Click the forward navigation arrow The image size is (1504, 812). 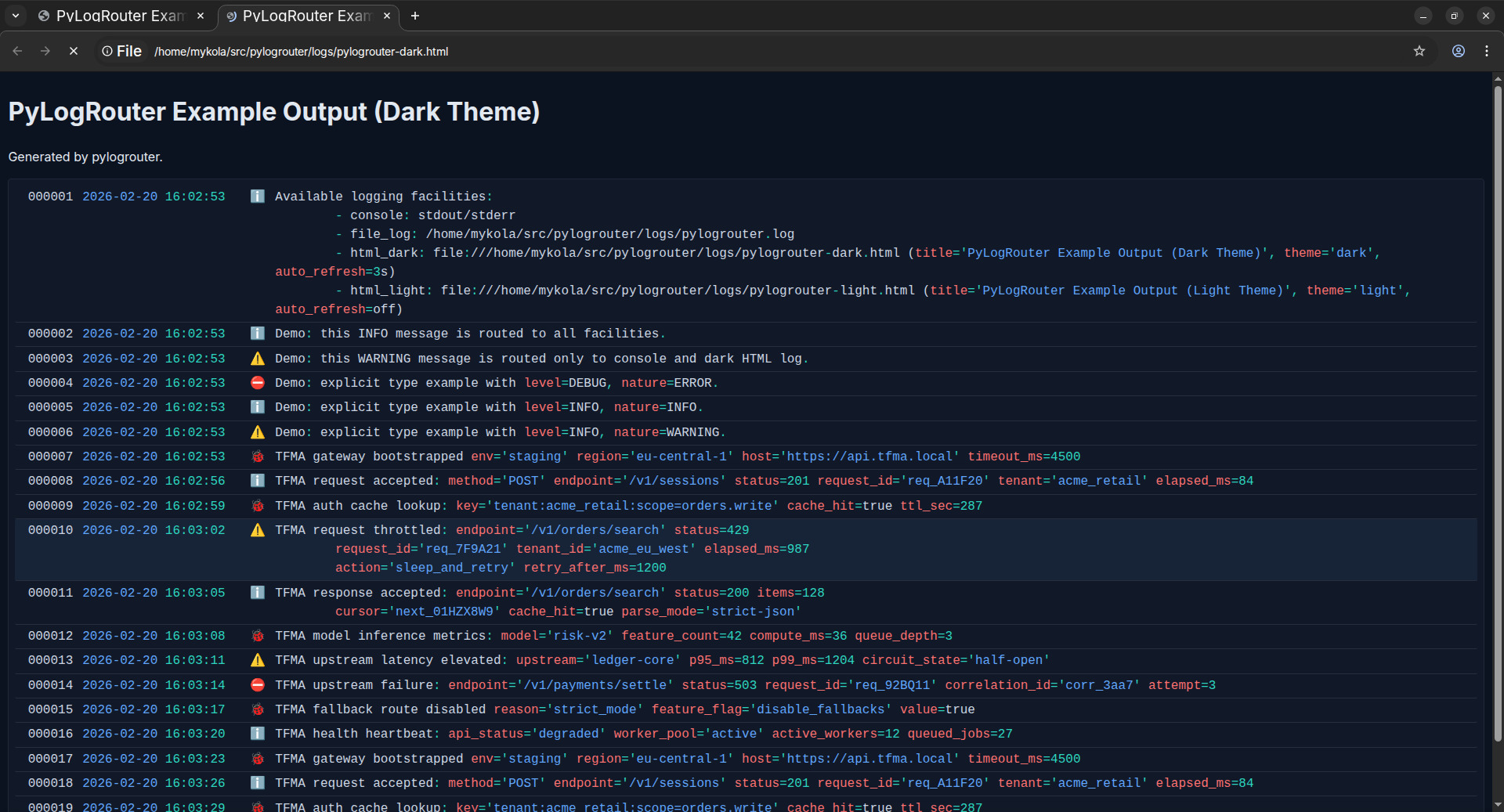[45, 51]
